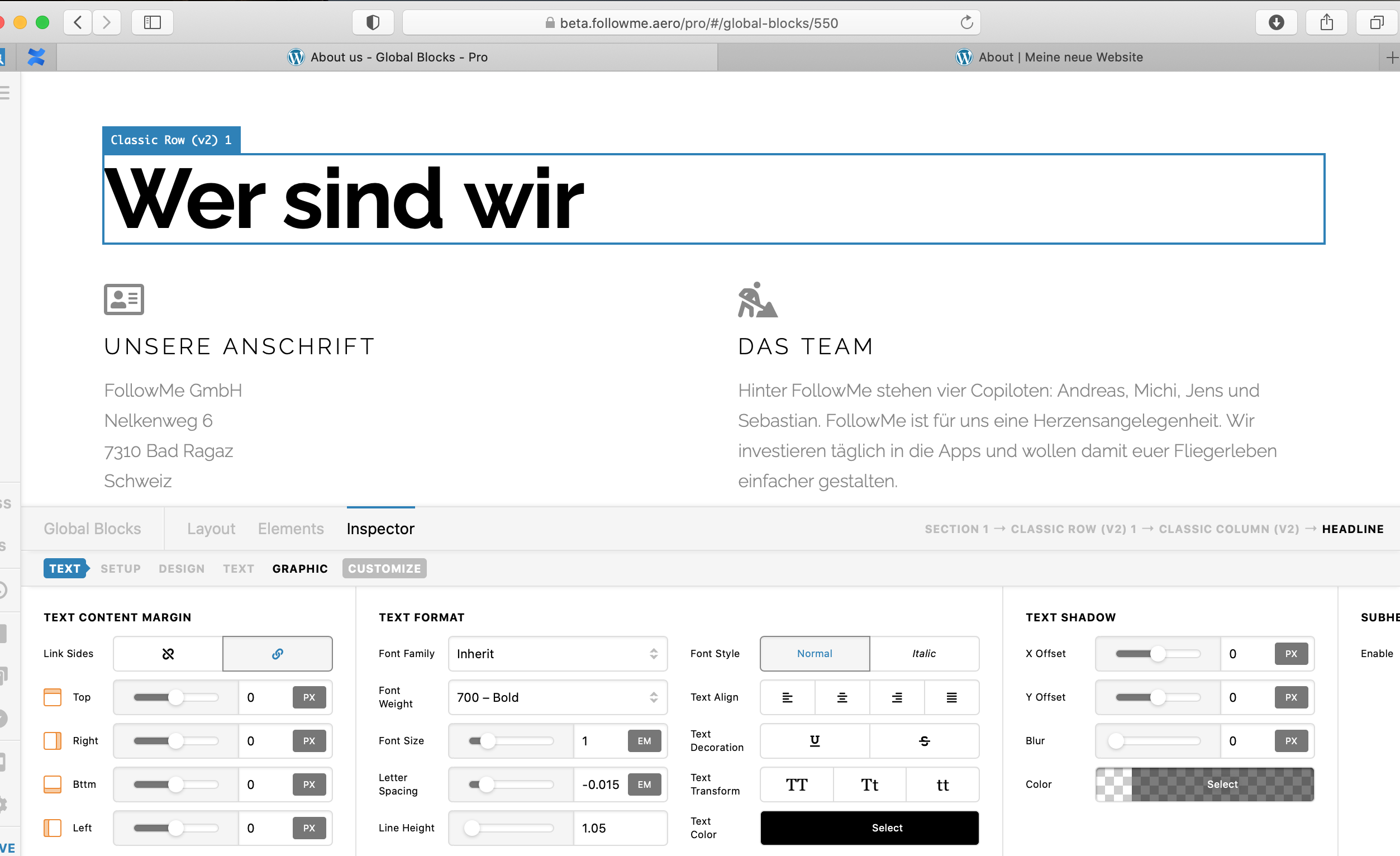Open the Font Family dropdown
The image size is (1400, 856).
pos(557,654)
